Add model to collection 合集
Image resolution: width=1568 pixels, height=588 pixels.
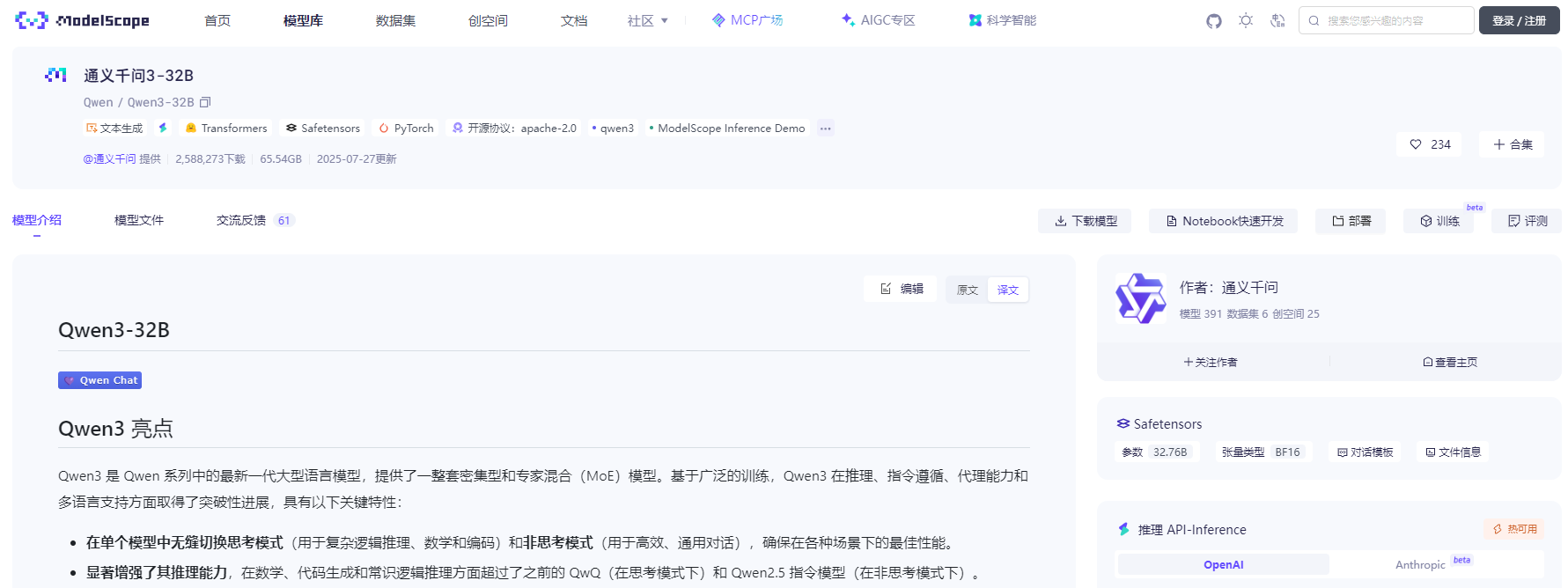point(1513,144)
